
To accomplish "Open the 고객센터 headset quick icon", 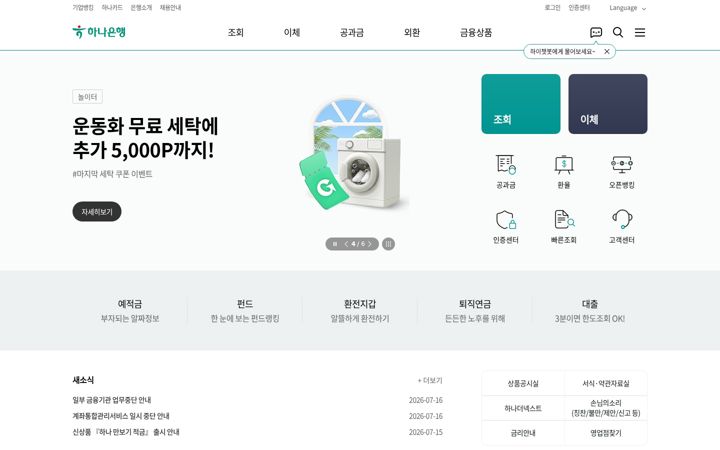I will 622,227.
